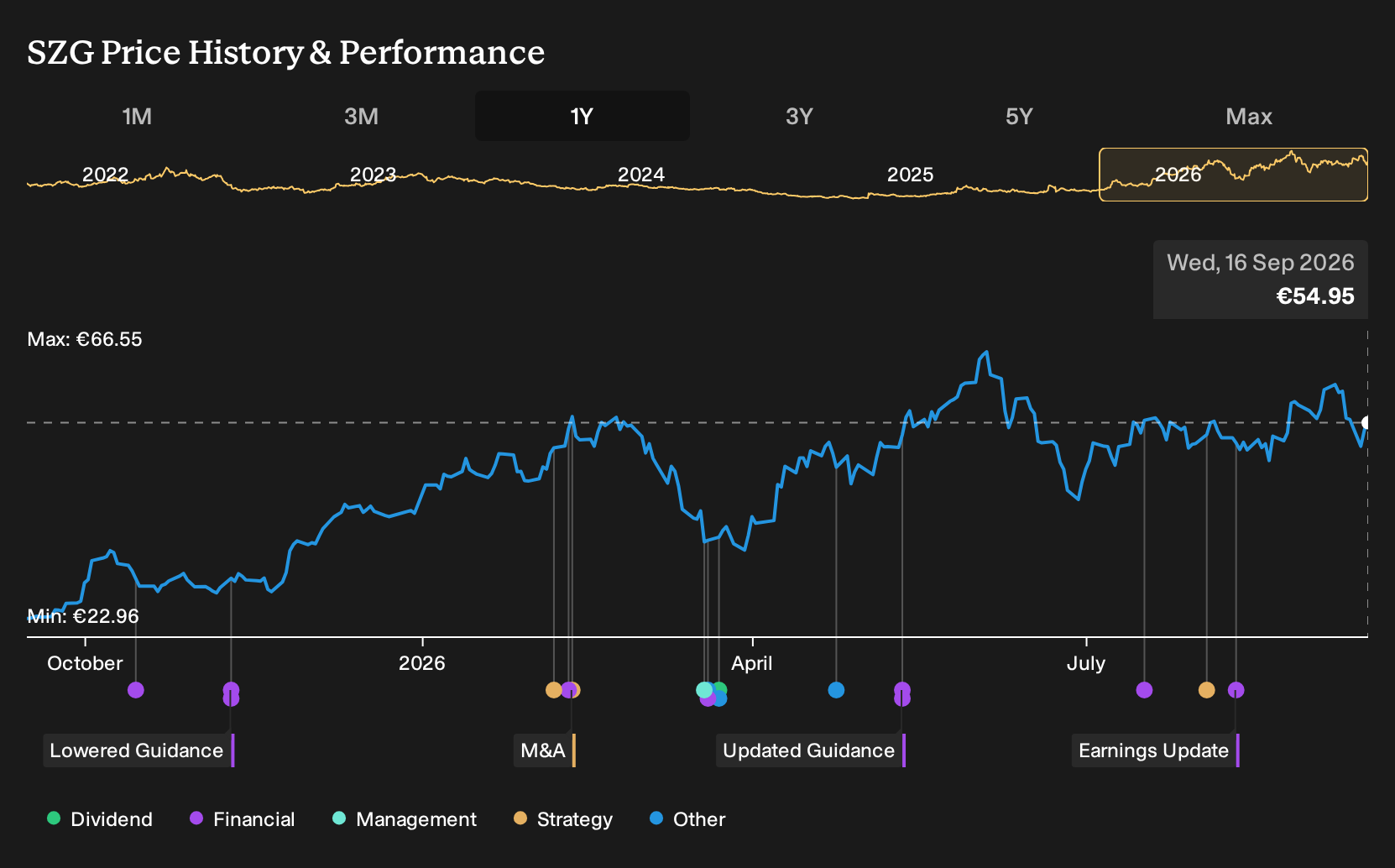The image size is (1395, 868).
Task: Click the white current-price dot on chart line
Action: [1366, 422]
